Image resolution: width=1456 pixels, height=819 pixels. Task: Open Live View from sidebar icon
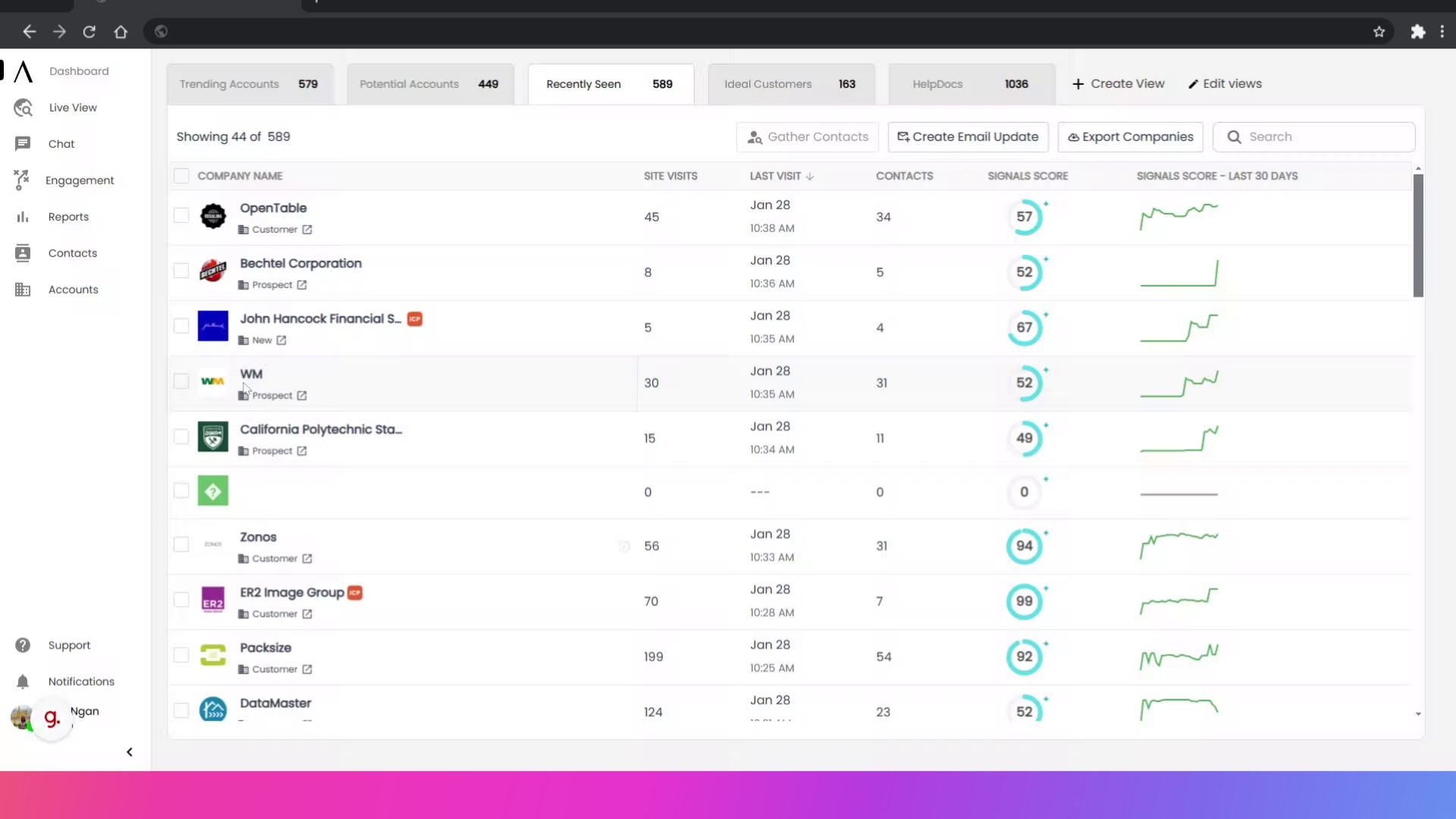pyautogui.click(x=23, y=108)
